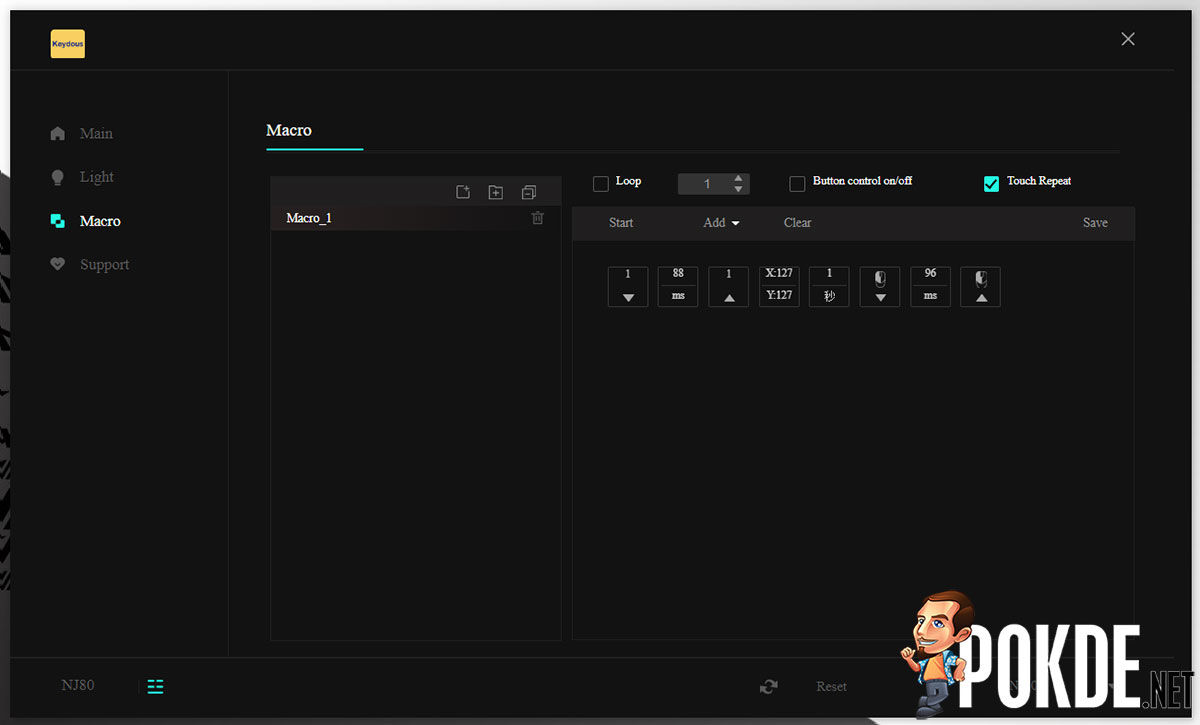Select Macro in the sidebar
1200x725 pixels.
pos(85,221)
